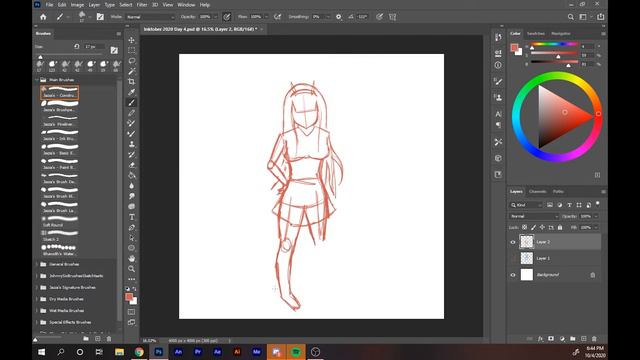Click the foreground color swatch in toolbox
The height and width of the screenshot is (360, 640).
click(x=129, y=297)
